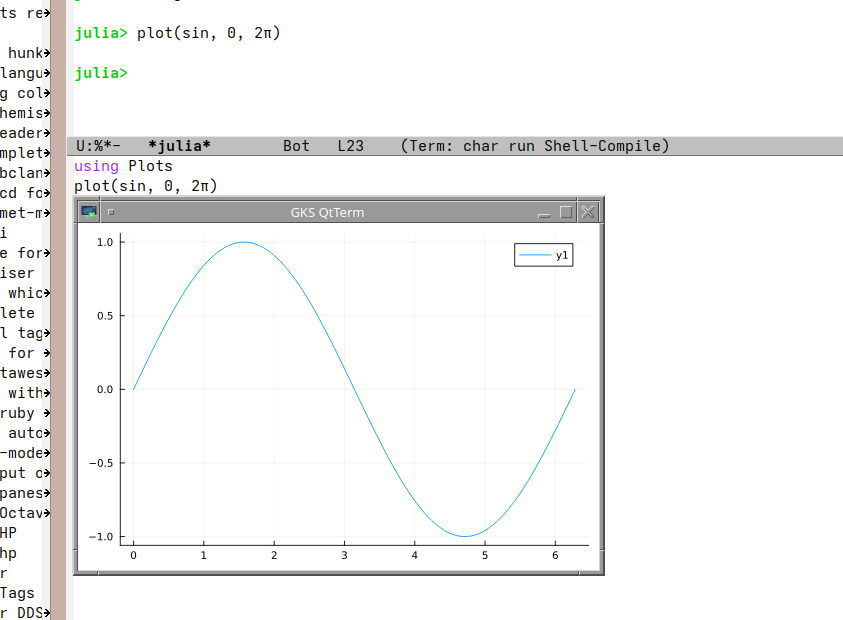
Task: Open the GKS QtTerm window menu icon
Action: [x=89, y=212]
